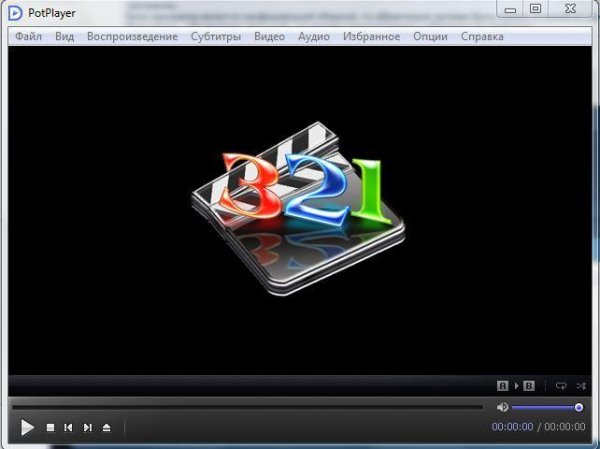600x449 pixels.
Task: Open the Видео menu
Action: coord(269,36)
